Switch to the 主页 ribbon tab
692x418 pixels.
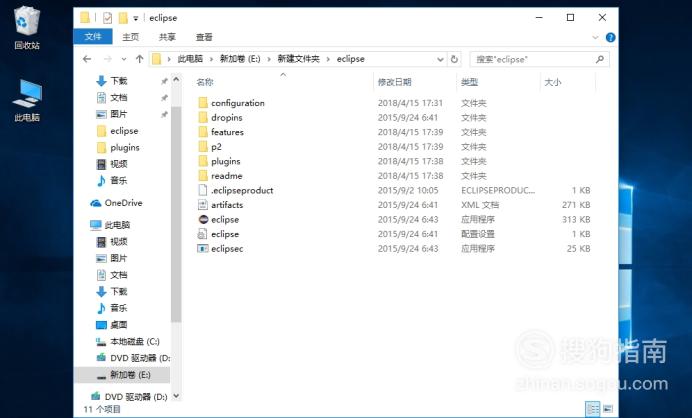tap(131, 37)
